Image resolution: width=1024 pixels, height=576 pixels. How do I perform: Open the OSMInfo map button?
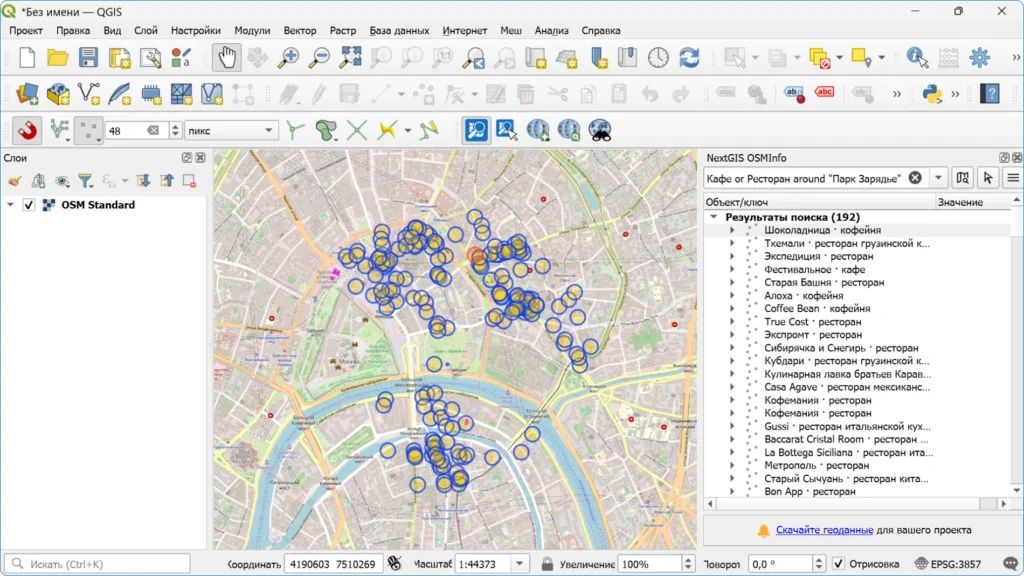click(963, 178)
